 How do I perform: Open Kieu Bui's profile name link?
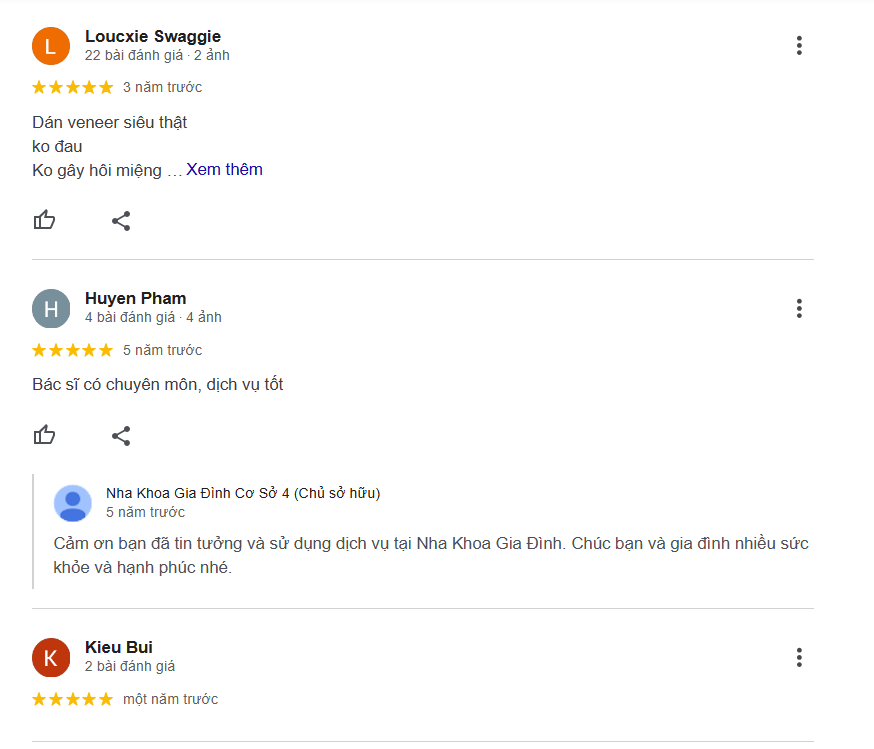click(119, 647)
